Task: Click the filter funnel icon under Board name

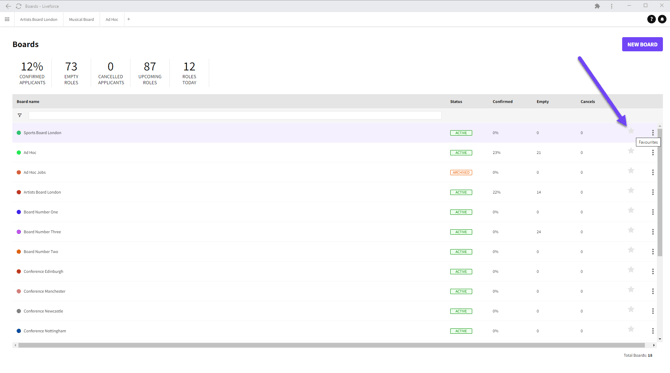Action: tap(20, 115)
